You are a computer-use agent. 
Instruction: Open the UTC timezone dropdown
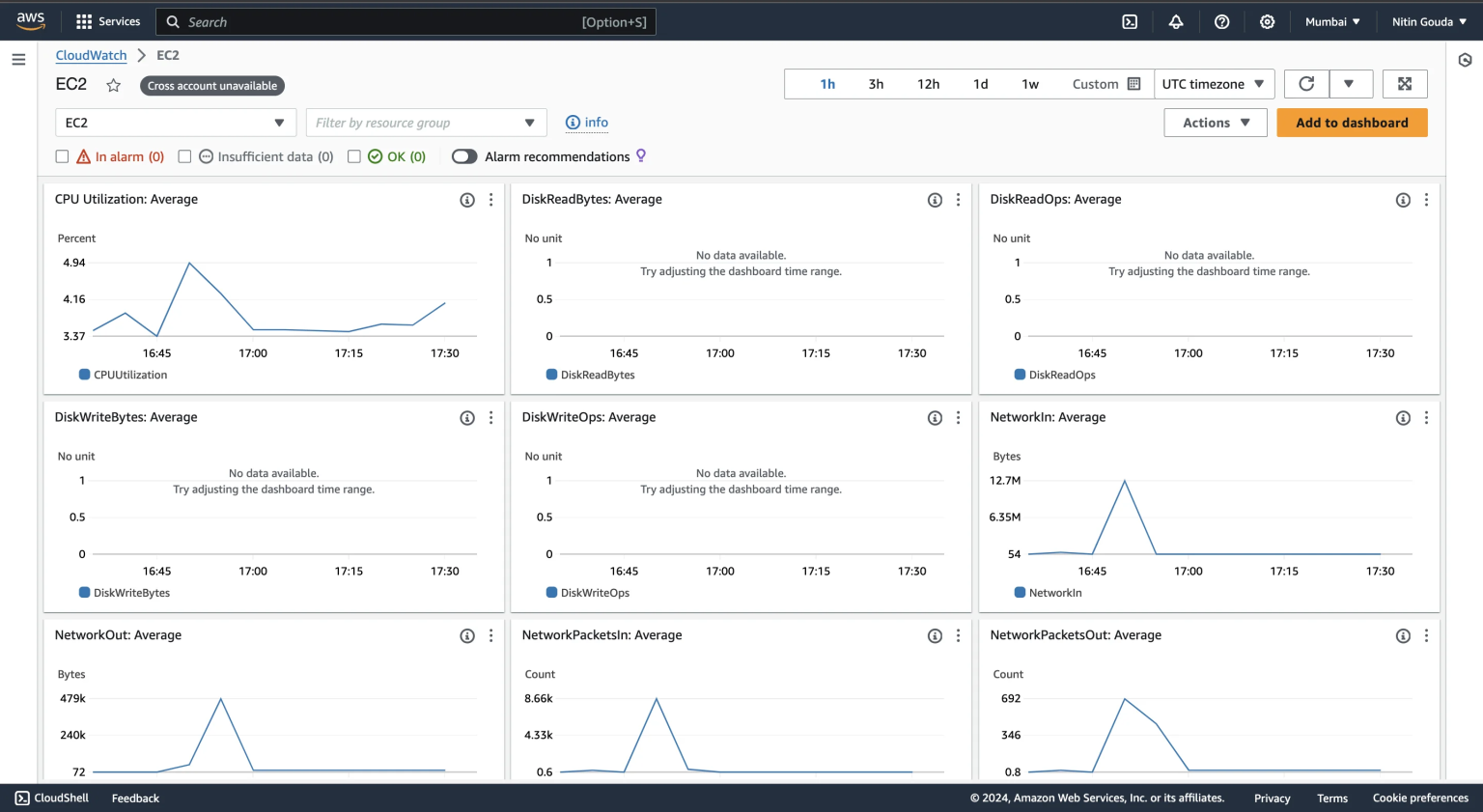[1214, 83]
